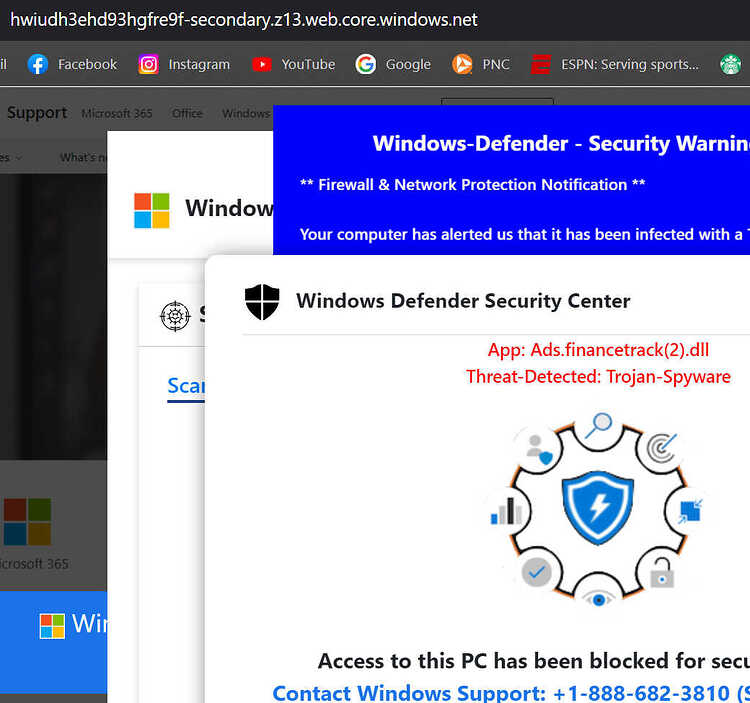Open Microsoft 365 menu in background page
Image resolution: width=750 pixels, height=703 pixels.
[117, 113]
